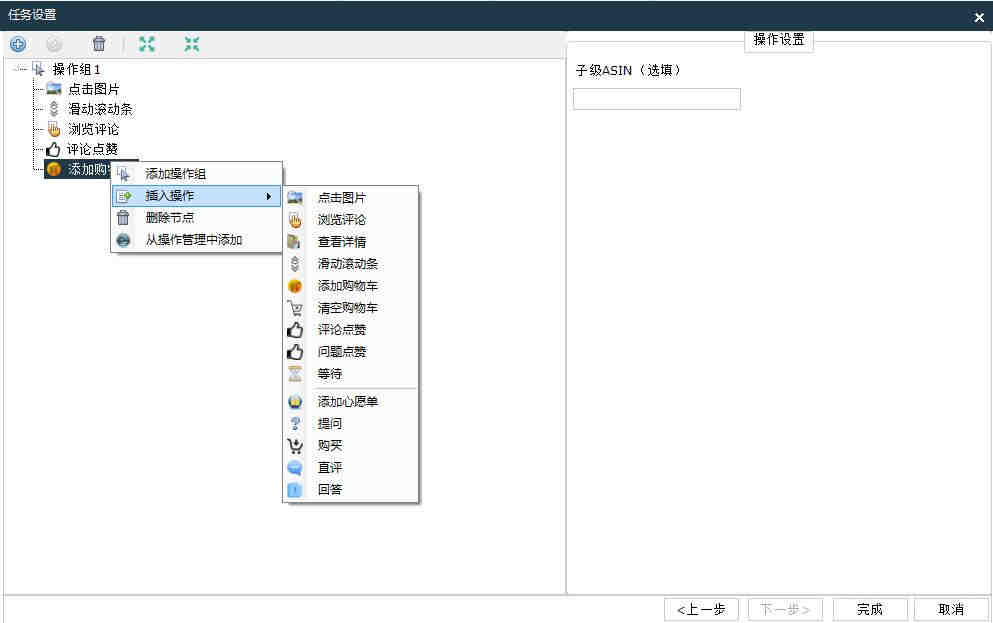This screenshot has width=993, height=623.
Task: Click the globe icon beside 从操作管理中添加
Action: [123, 240]
